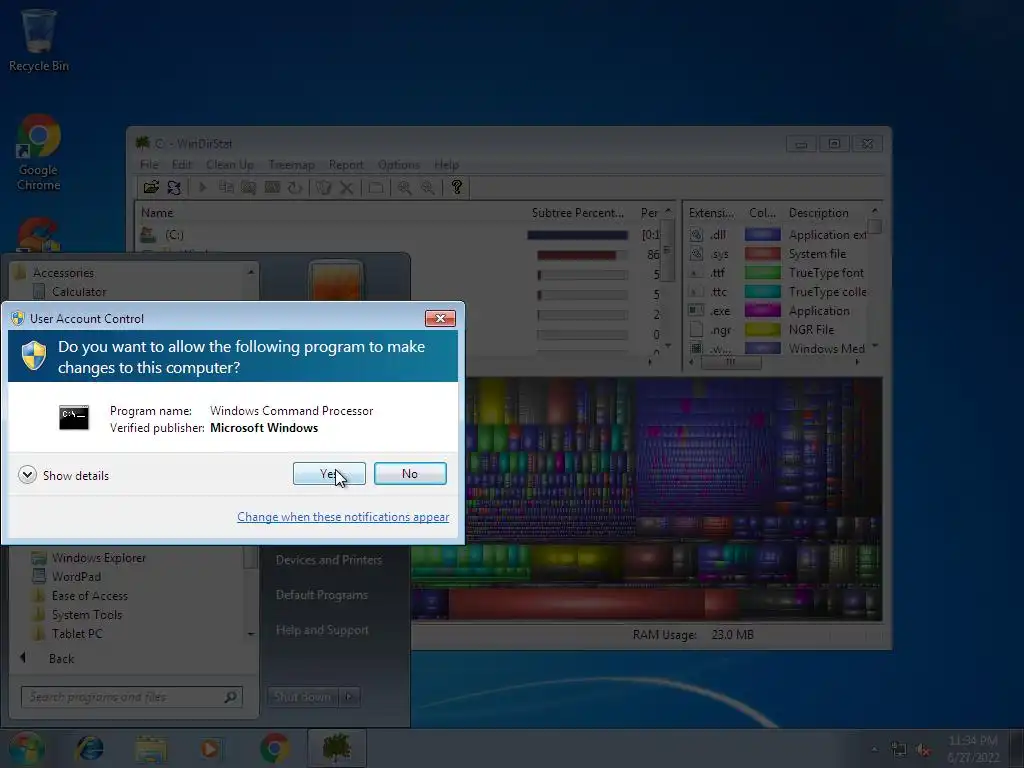Screen dimensions: 1024x768
Task: Click the Search programs and files box
Action: (132, 697)
